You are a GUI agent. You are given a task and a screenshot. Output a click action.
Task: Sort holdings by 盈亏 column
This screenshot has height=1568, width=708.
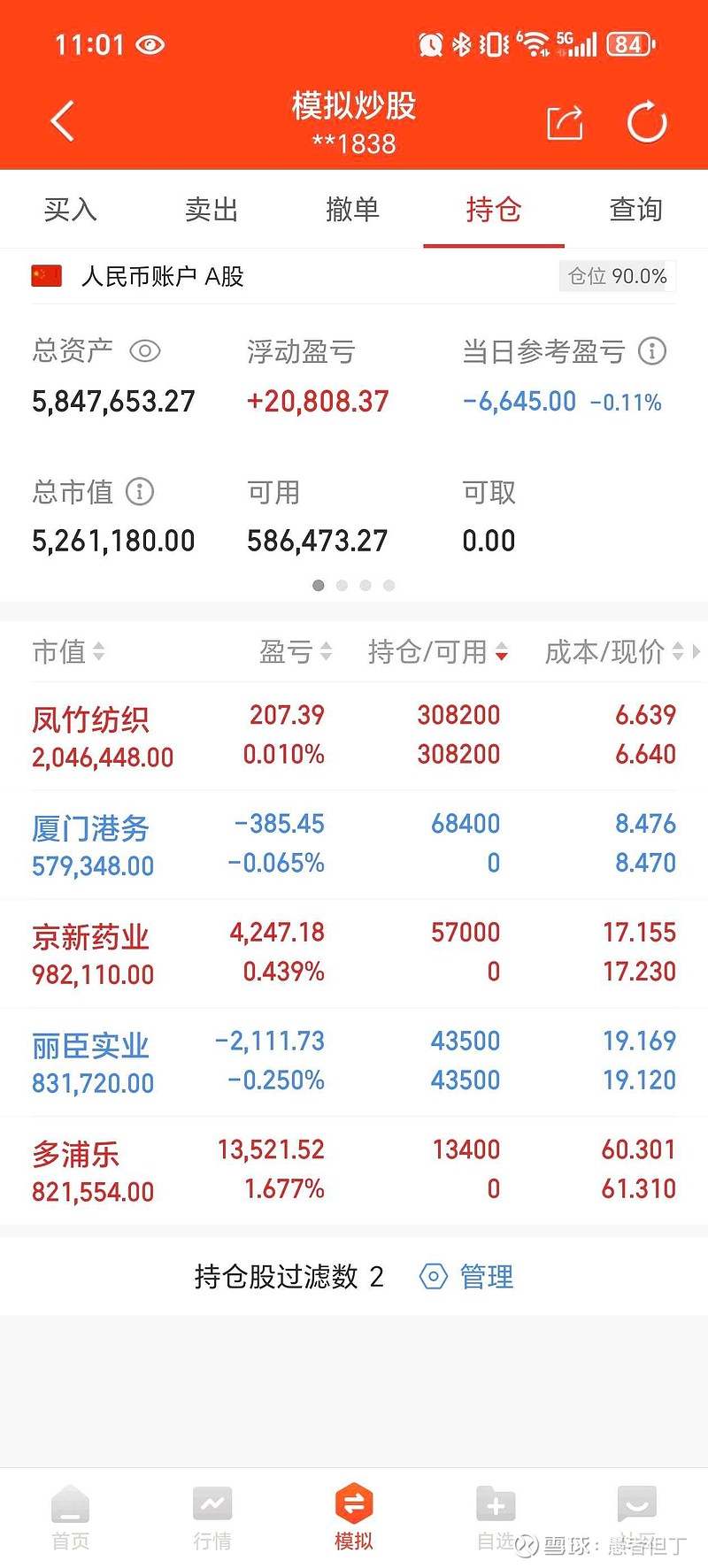pyautogui.click(x=296, y=652)
